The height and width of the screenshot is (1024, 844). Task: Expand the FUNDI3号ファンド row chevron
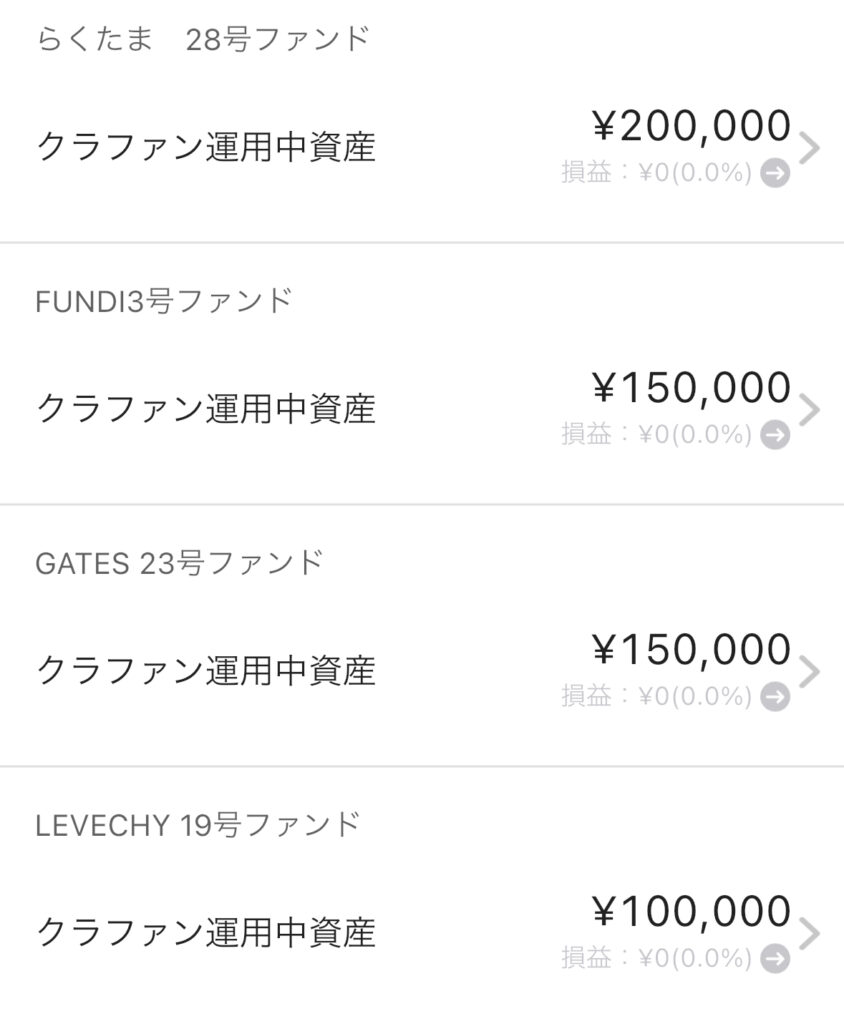click(810, 410)
